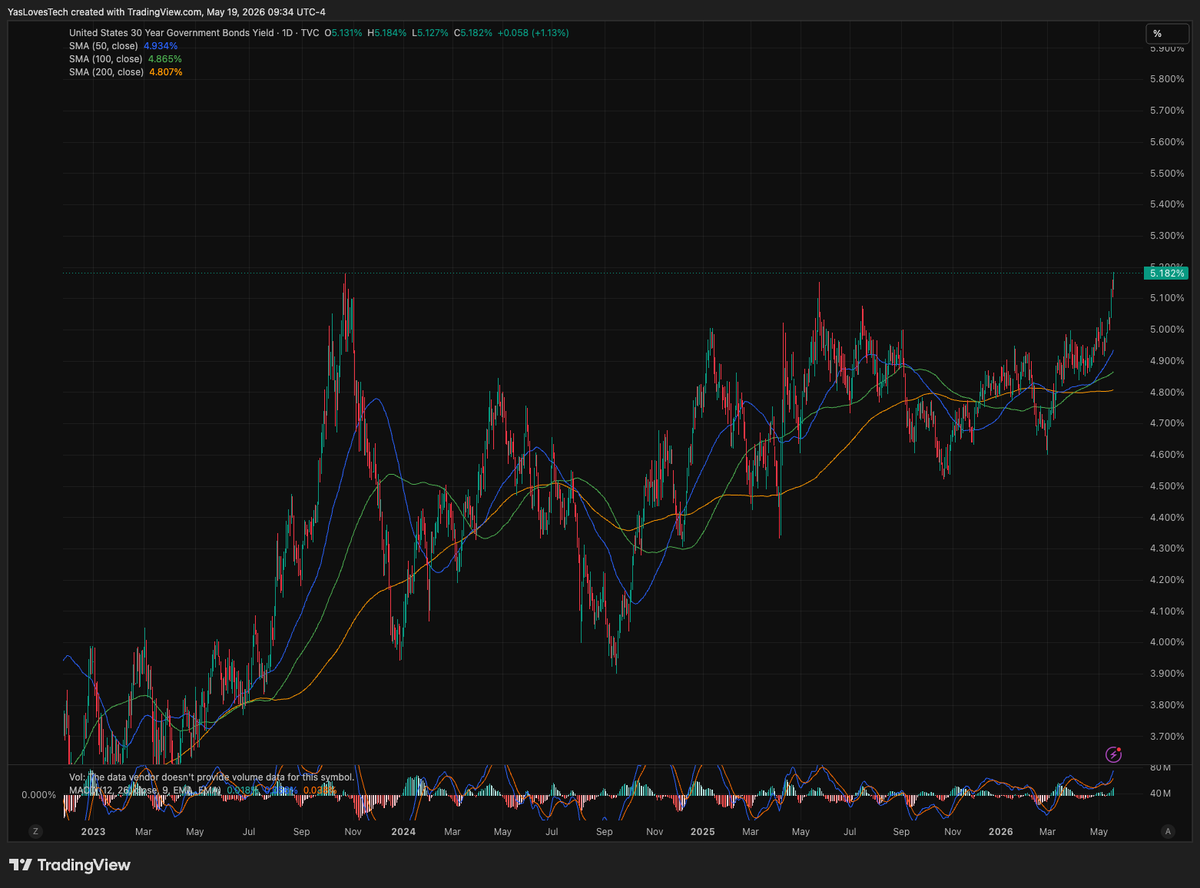This screenshot has width=1200, height=888.
Task: Click the green 4.865% SMA value
Action: (x=167, y=59)
